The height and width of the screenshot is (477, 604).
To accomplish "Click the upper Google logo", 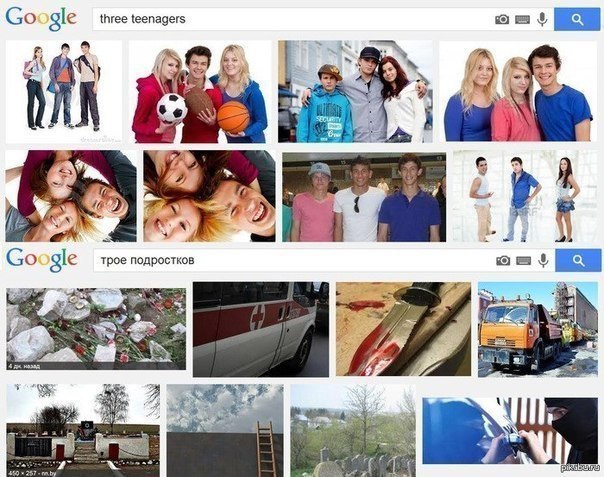I will point(41,18).
